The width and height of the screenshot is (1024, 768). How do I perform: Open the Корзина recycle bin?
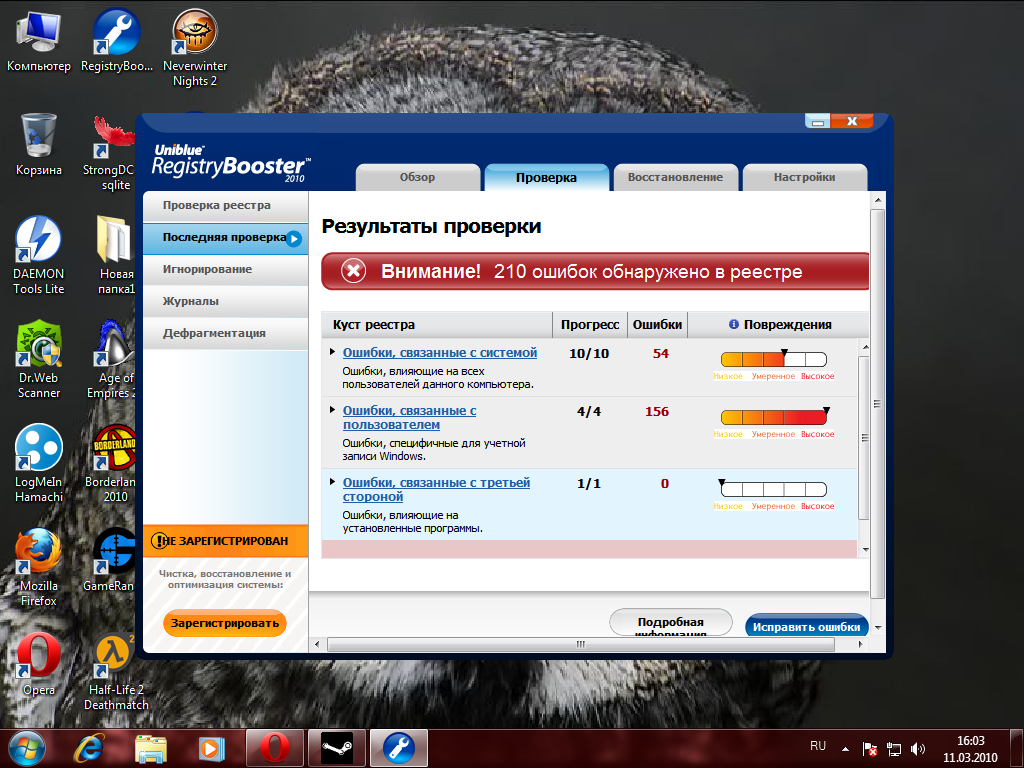coord(39,144)
